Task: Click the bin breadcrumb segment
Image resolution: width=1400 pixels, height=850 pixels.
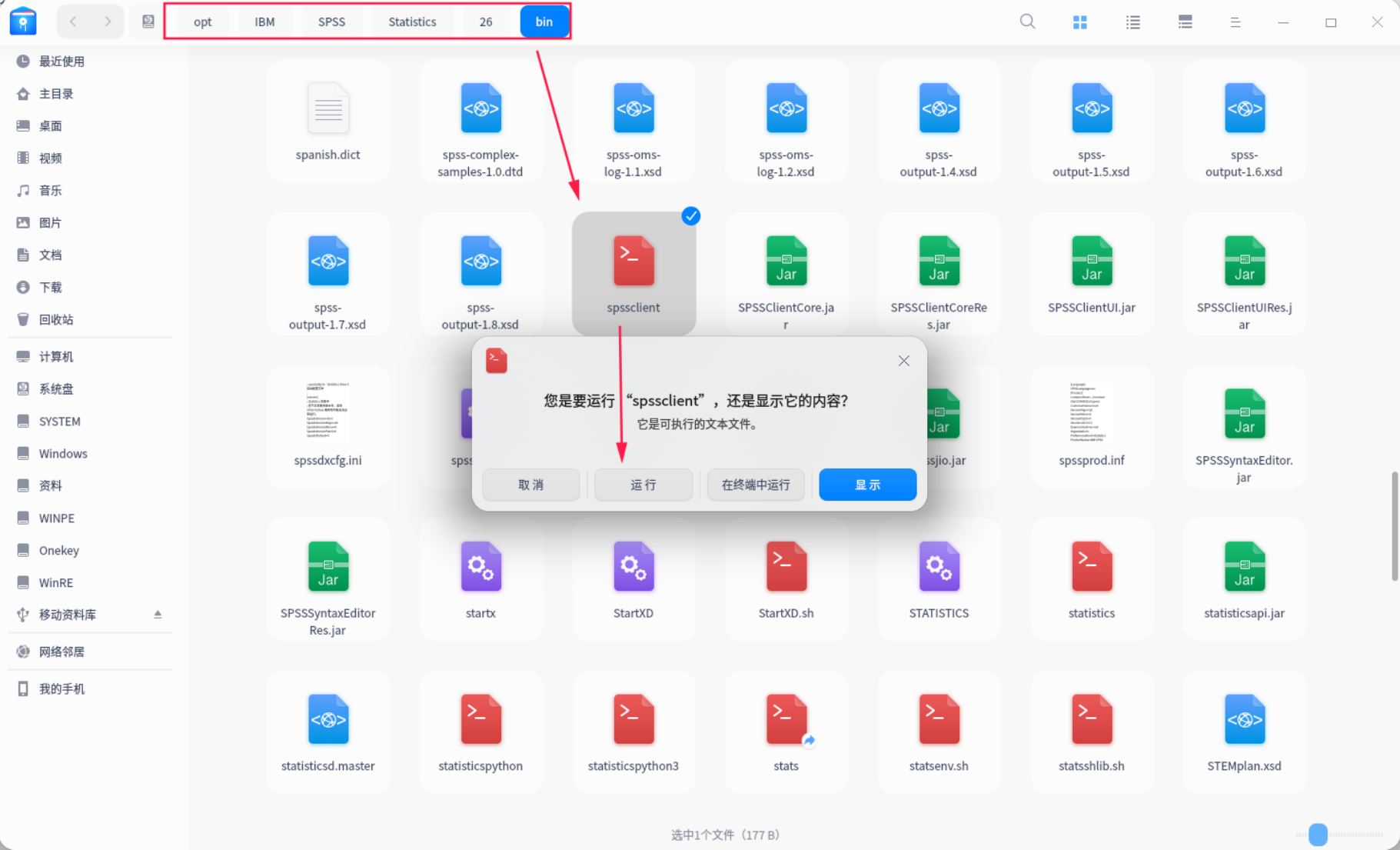Action: click(x=544, y=22)
